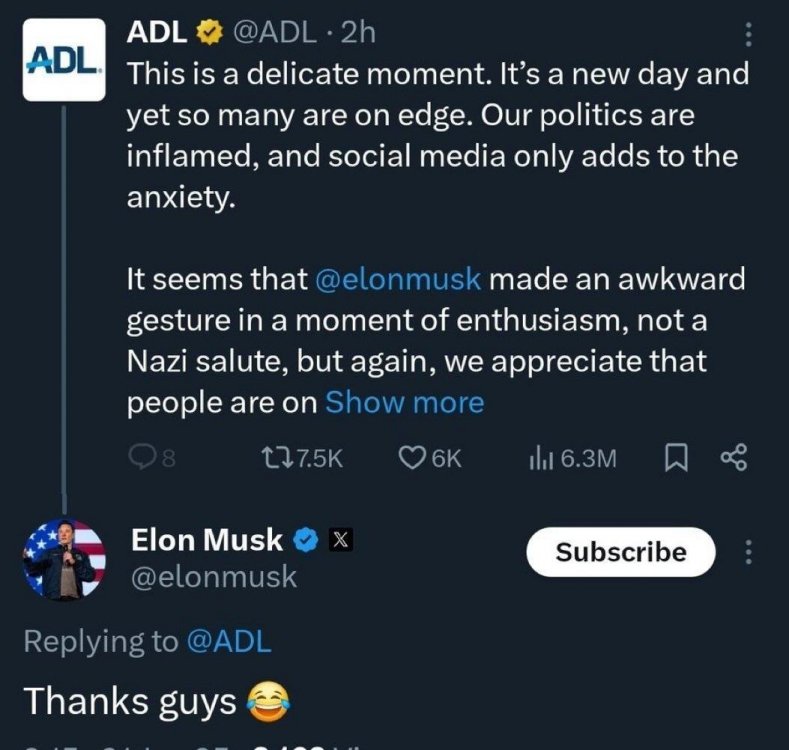This screenshot has height=750, width=789.
Task: Click the @elonmusk mention in ADL's post
Action: (x=398, y=279)
